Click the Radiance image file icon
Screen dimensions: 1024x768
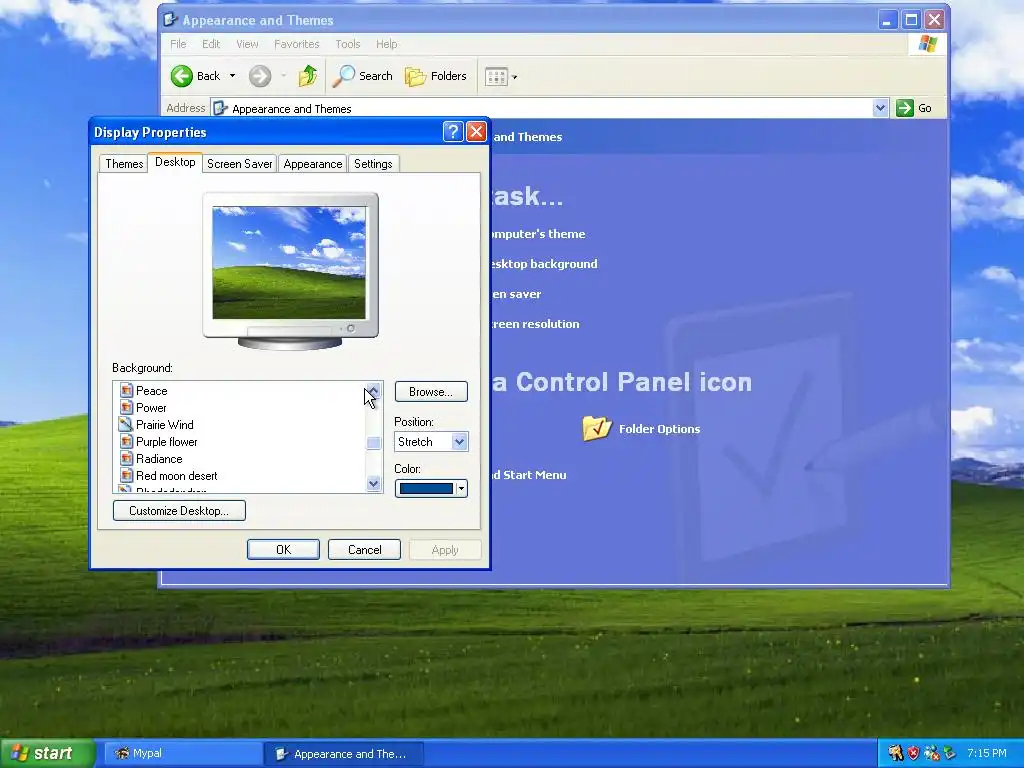[x=126, y=458]
